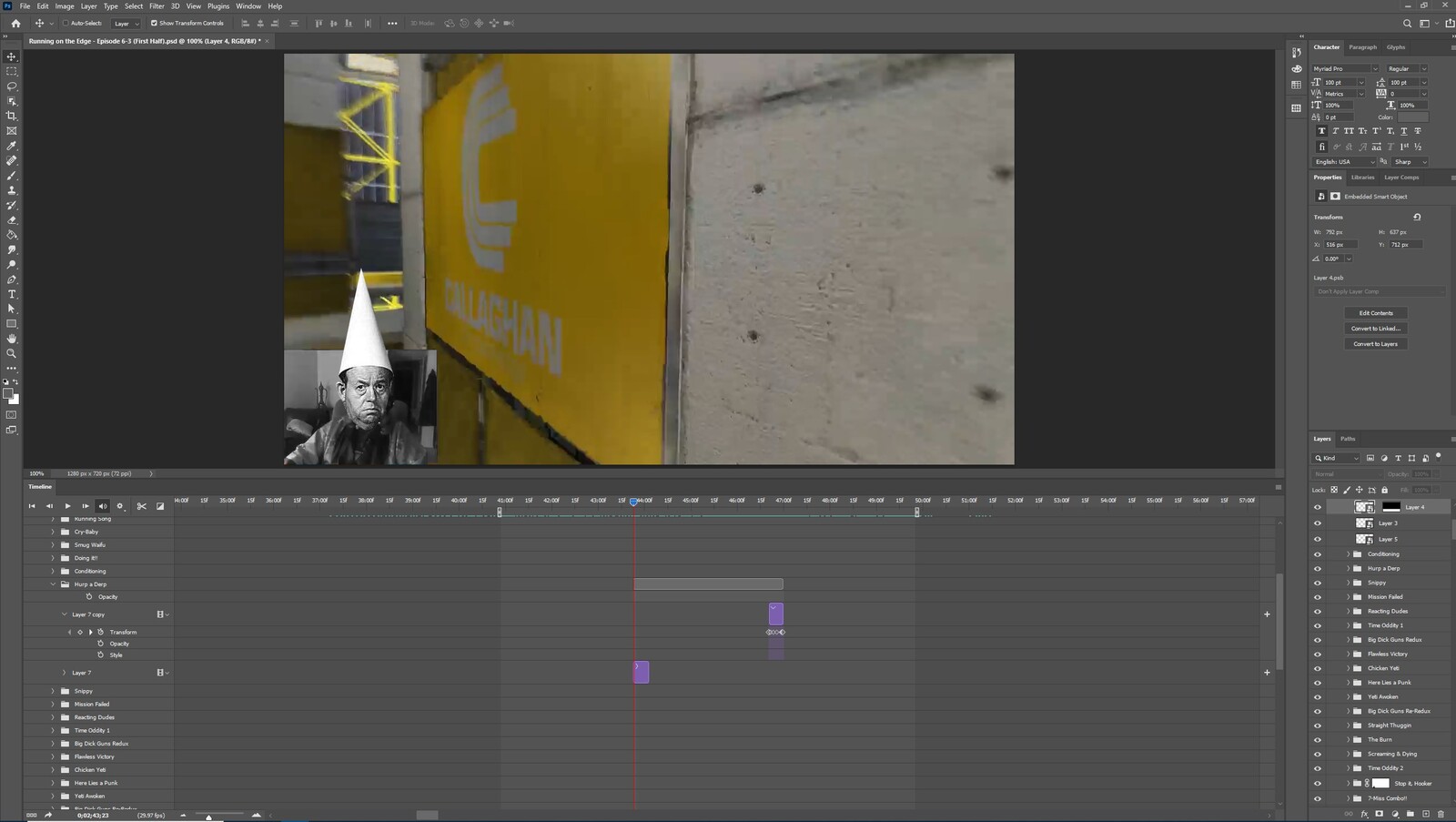Hide Layer 3 in the Layers panel
The height and width of the screenshot is (822, 1456).
coord(1317,523)
